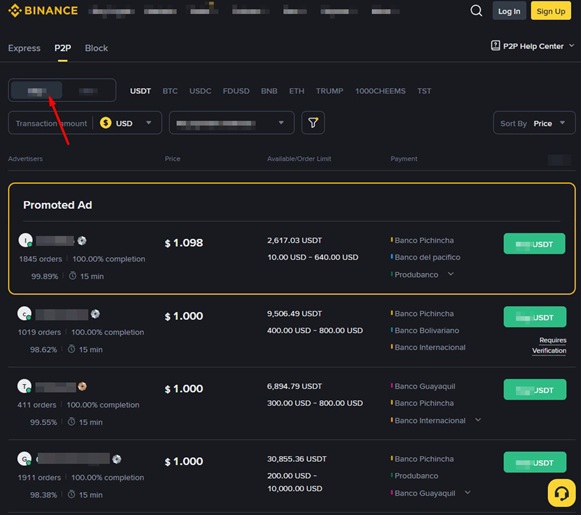Choose the USDC crypto tab
Viewport: 581px width, 515px height.
(x=200, y=91)
